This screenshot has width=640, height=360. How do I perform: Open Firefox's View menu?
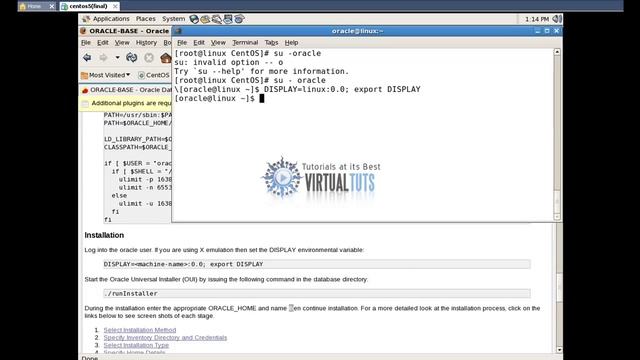122,42
